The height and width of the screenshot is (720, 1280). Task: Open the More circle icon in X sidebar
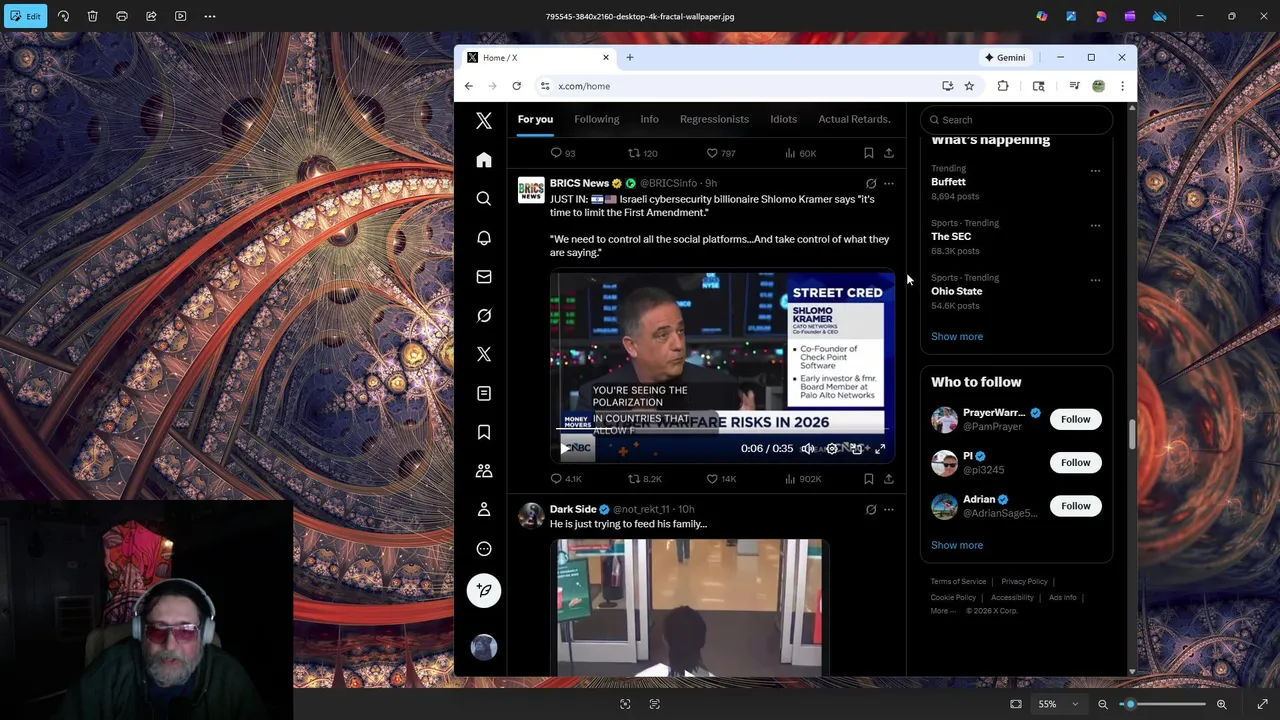click(484, 549)
